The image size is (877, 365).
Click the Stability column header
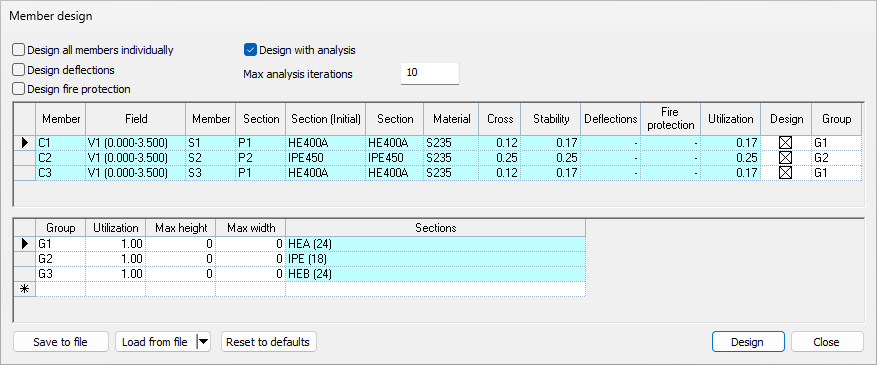551,119
